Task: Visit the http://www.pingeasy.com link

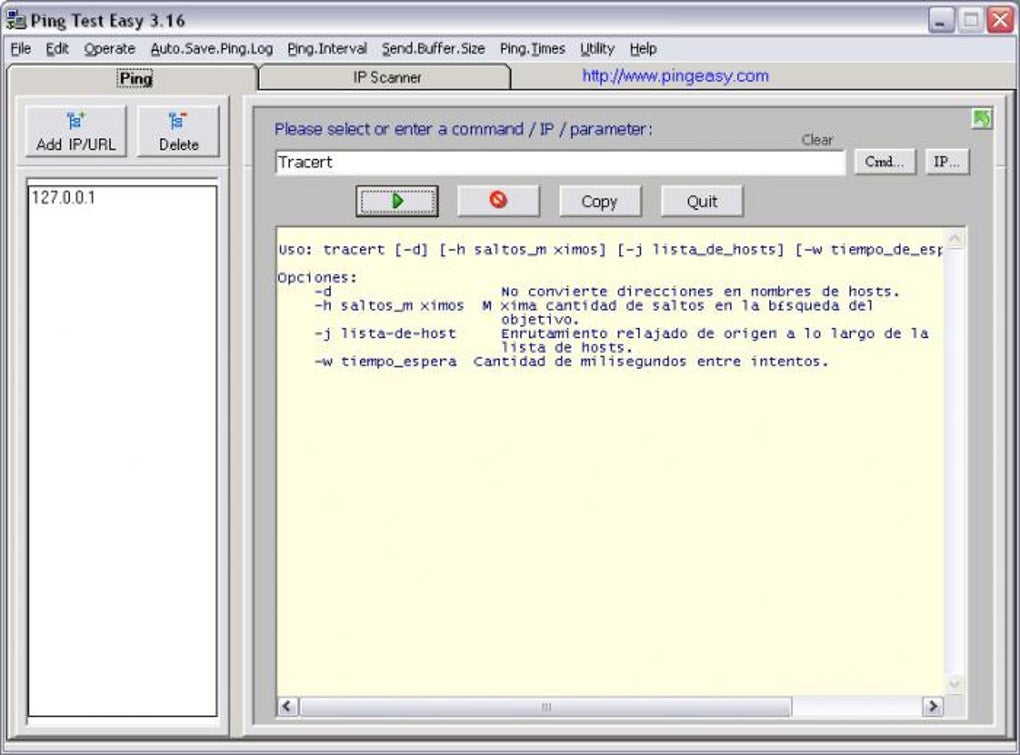Action: (x=675, y=76)
